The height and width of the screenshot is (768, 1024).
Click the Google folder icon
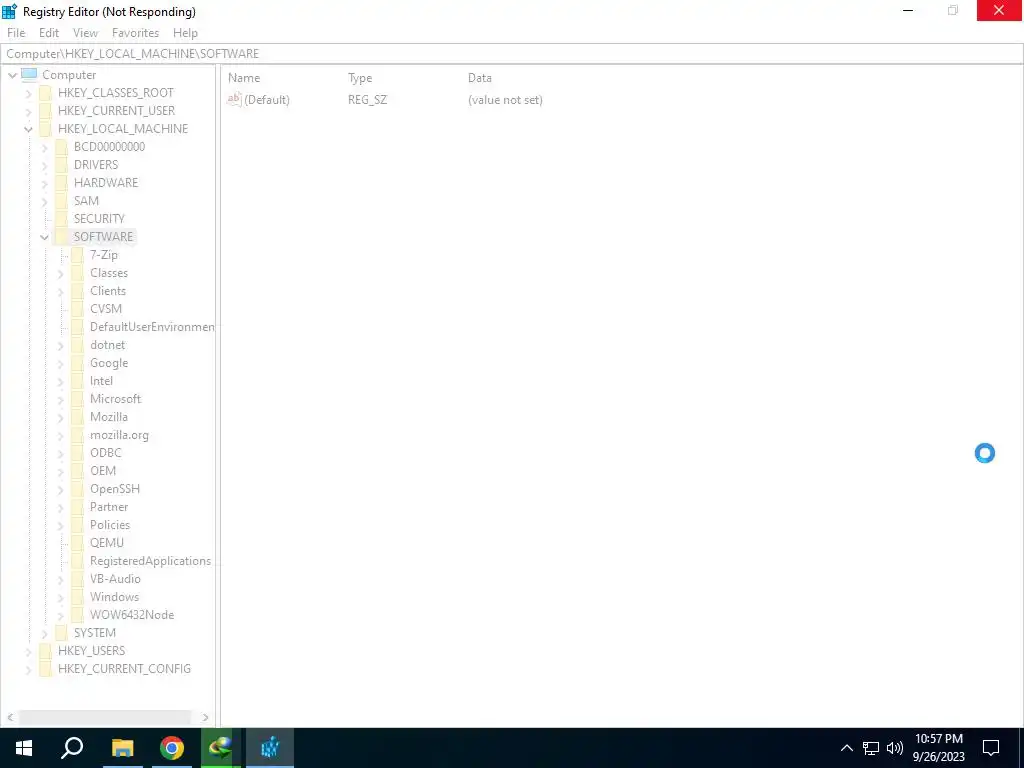[78, 362]
